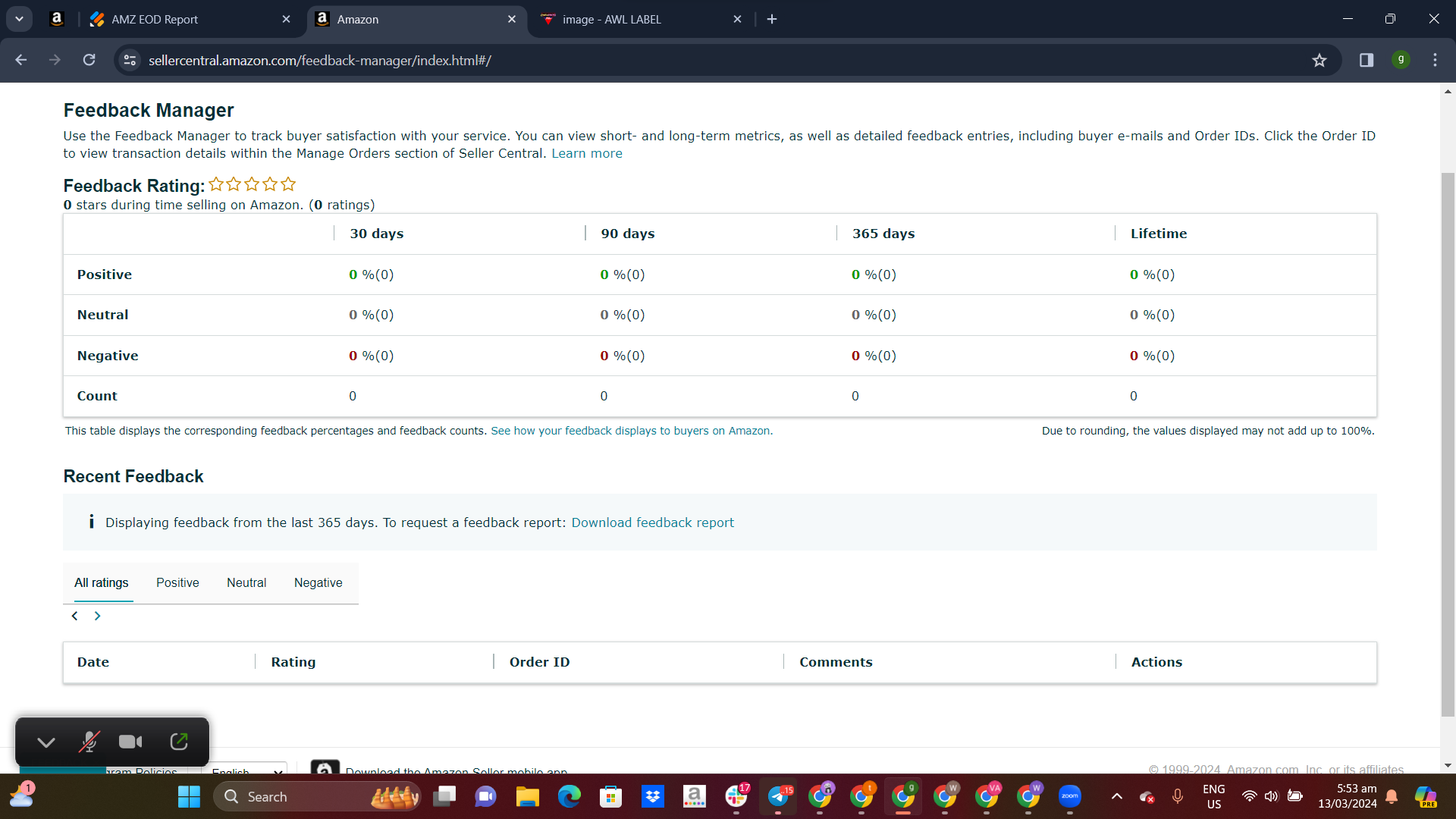The width and height of the screenshot is (1456, 819).
Task: Open 'See how your feedback displays to buyers' link
Action: tap(632, 431)
